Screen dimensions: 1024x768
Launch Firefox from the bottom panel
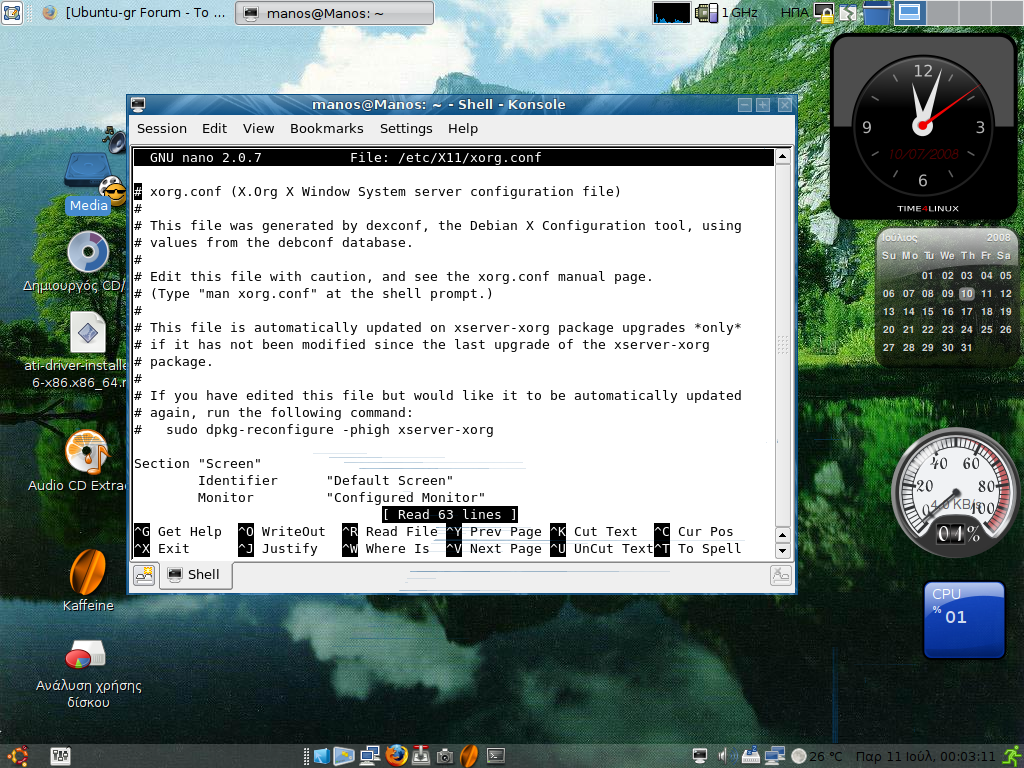coord(396,756)
